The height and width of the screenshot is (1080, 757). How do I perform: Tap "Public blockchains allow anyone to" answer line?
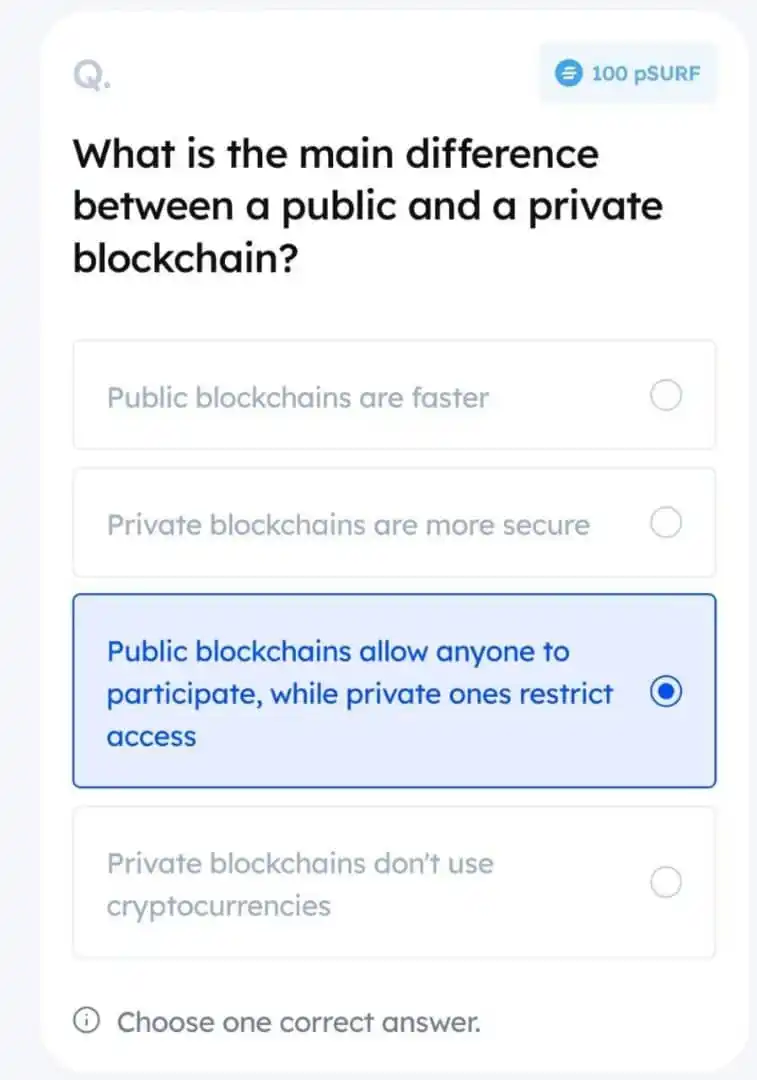point(338,652)
